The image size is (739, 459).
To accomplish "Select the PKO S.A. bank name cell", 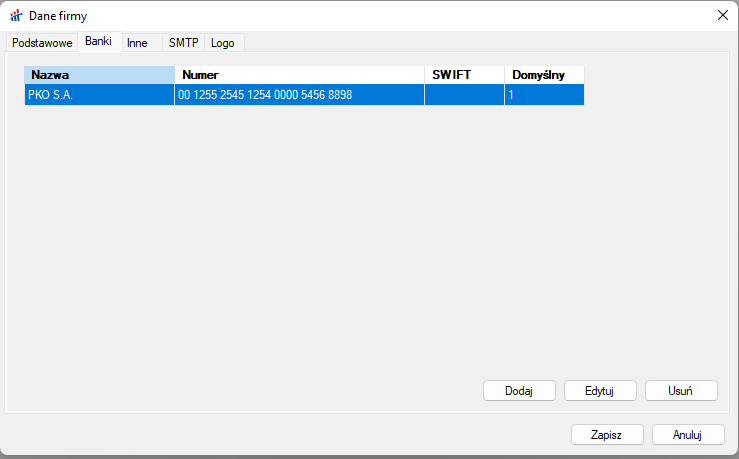I will [99, 95].
